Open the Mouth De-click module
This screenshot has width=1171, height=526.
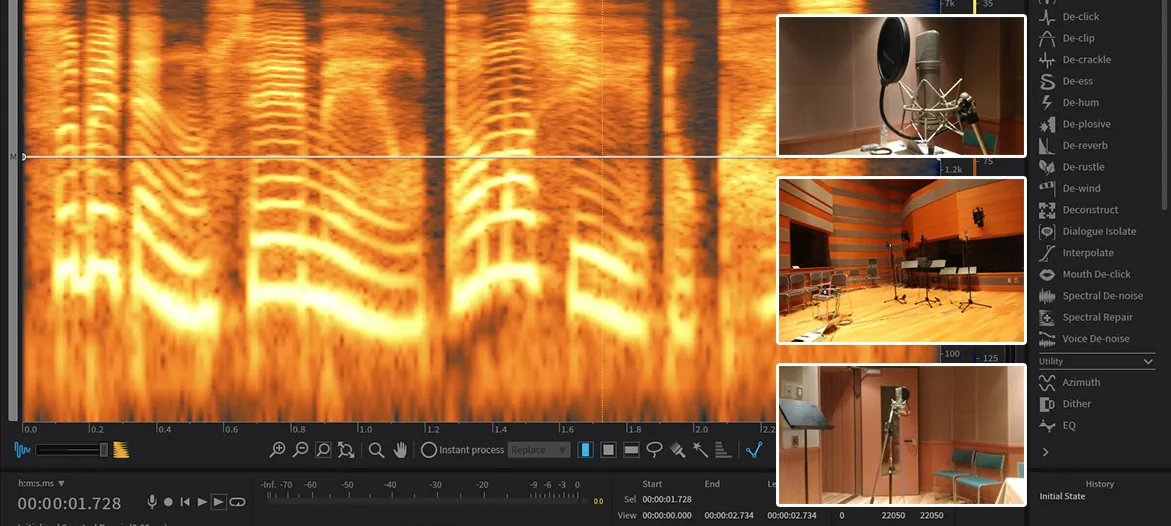[1084, 274]
